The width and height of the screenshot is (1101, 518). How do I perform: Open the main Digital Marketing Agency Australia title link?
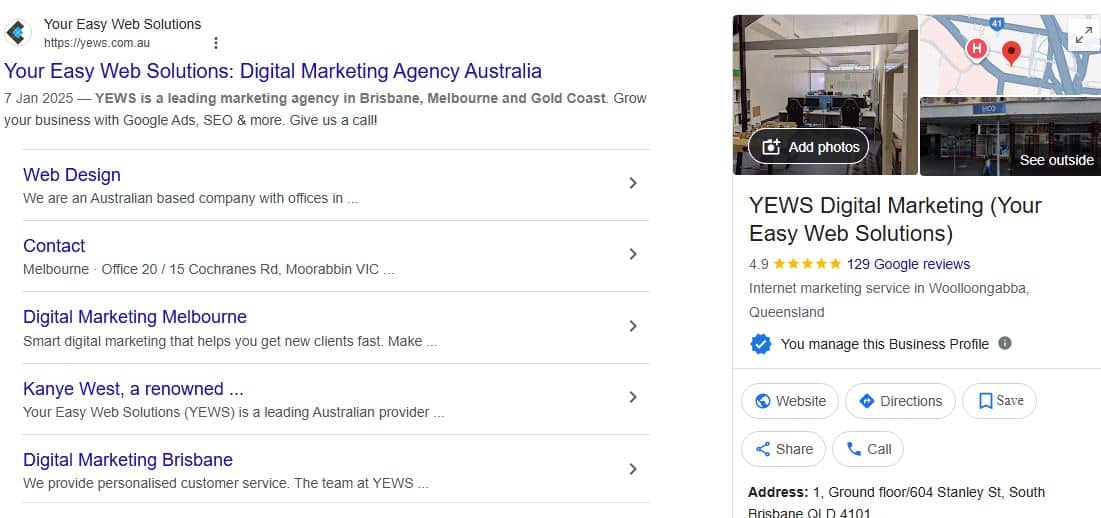[x=273, y=71]
